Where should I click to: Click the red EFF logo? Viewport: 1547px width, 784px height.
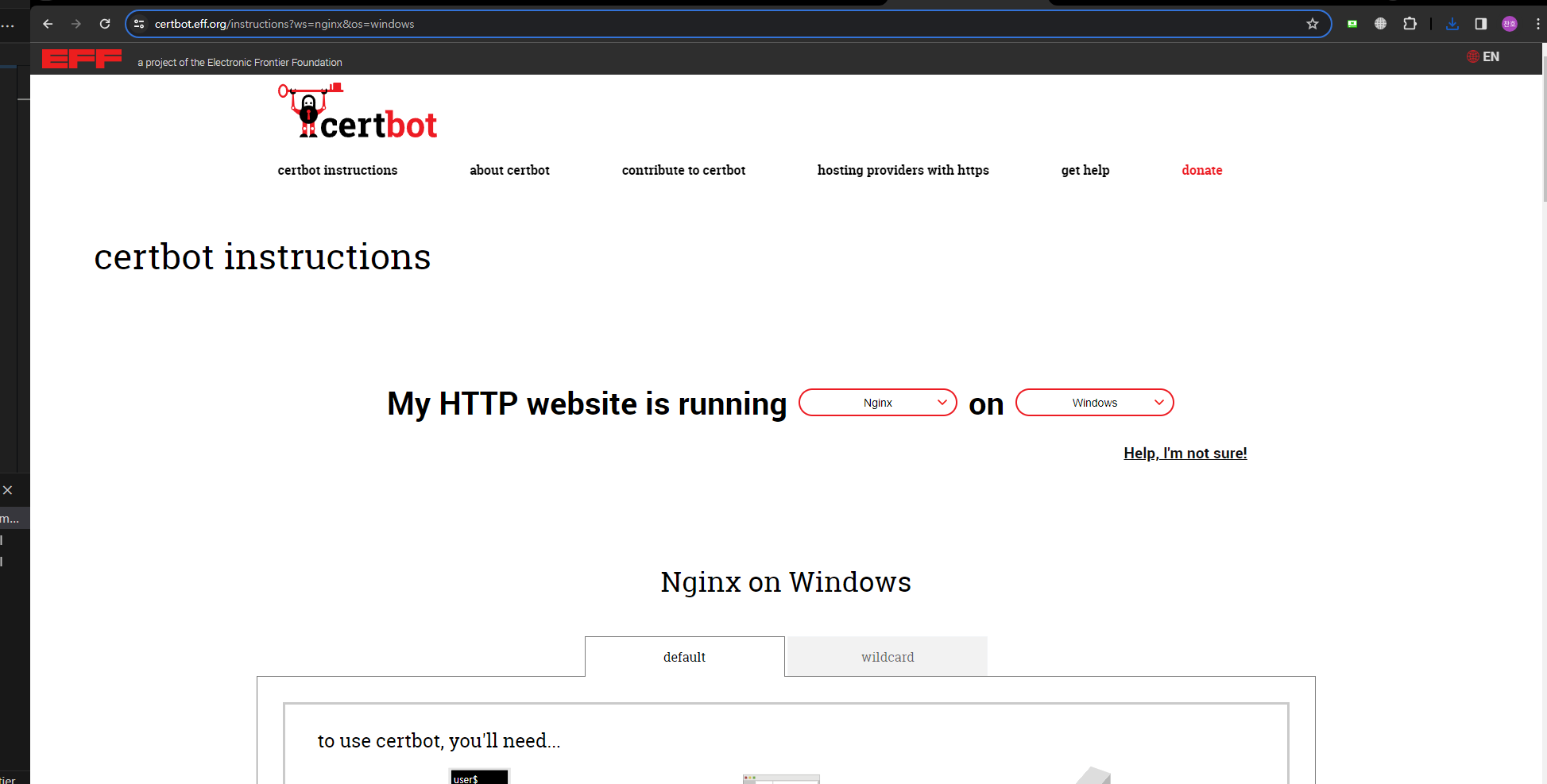click(82, 59)
